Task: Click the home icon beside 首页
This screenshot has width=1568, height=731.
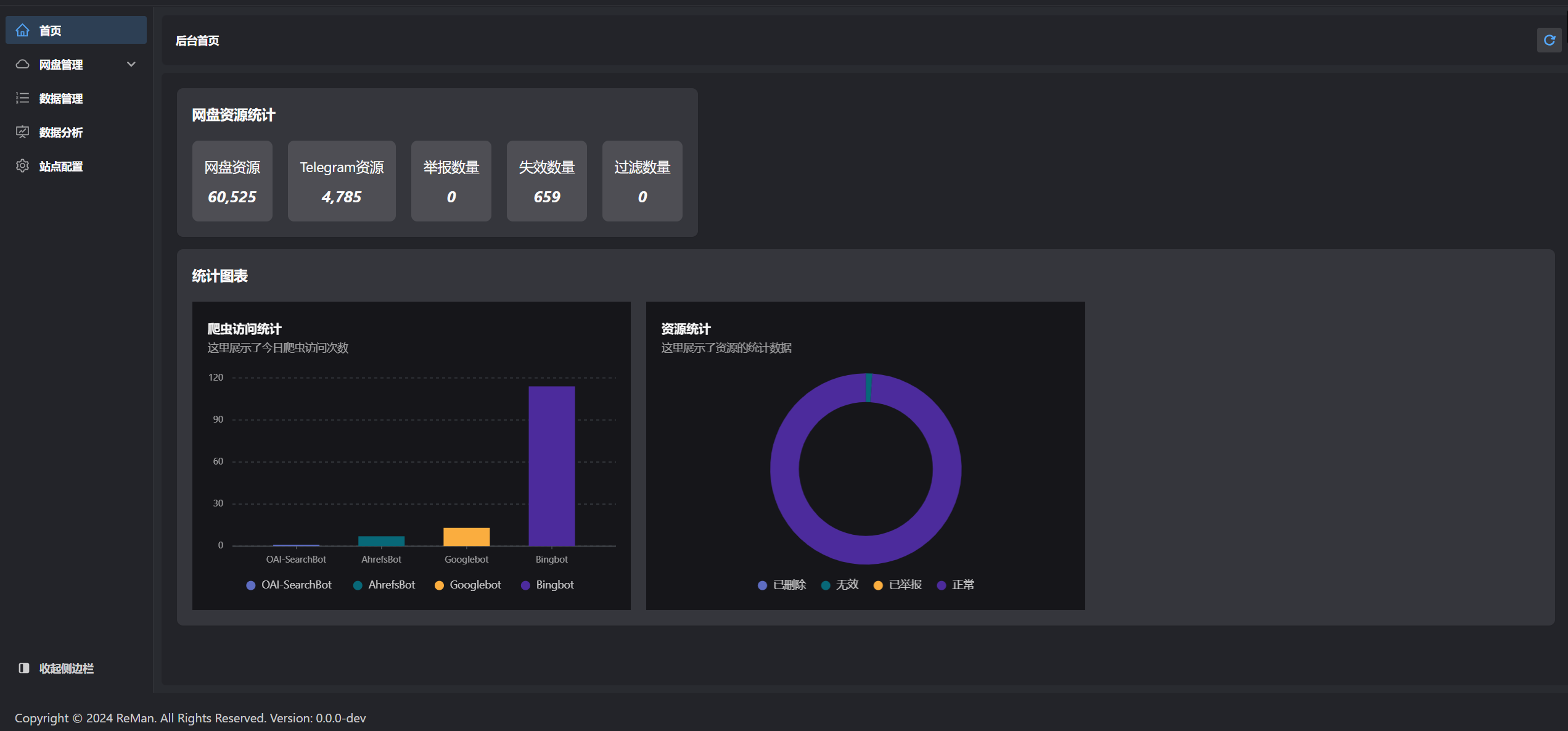Action: point(23,30)
